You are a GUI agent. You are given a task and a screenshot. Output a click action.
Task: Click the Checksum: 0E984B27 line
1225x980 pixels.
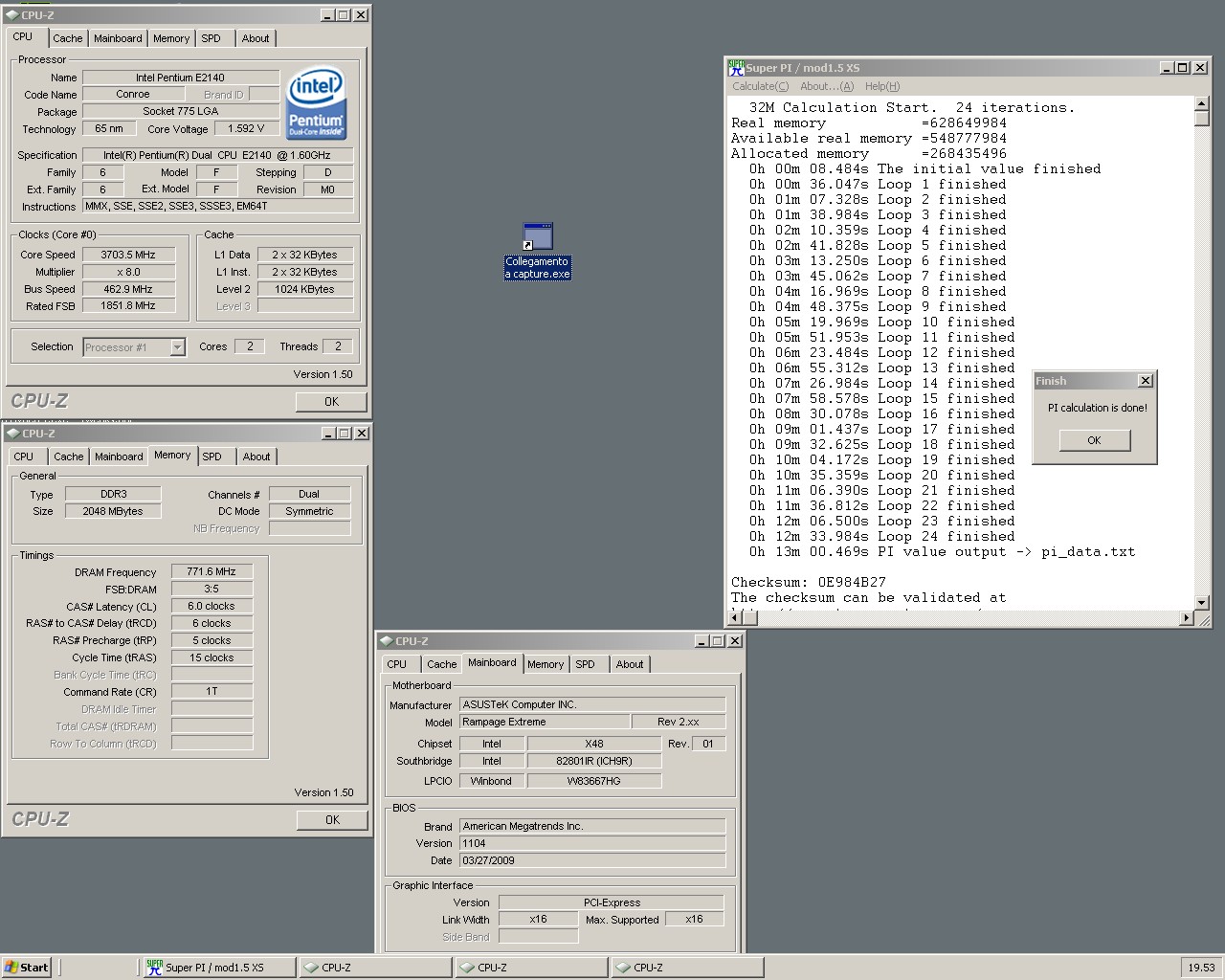(x=809, y=582)
